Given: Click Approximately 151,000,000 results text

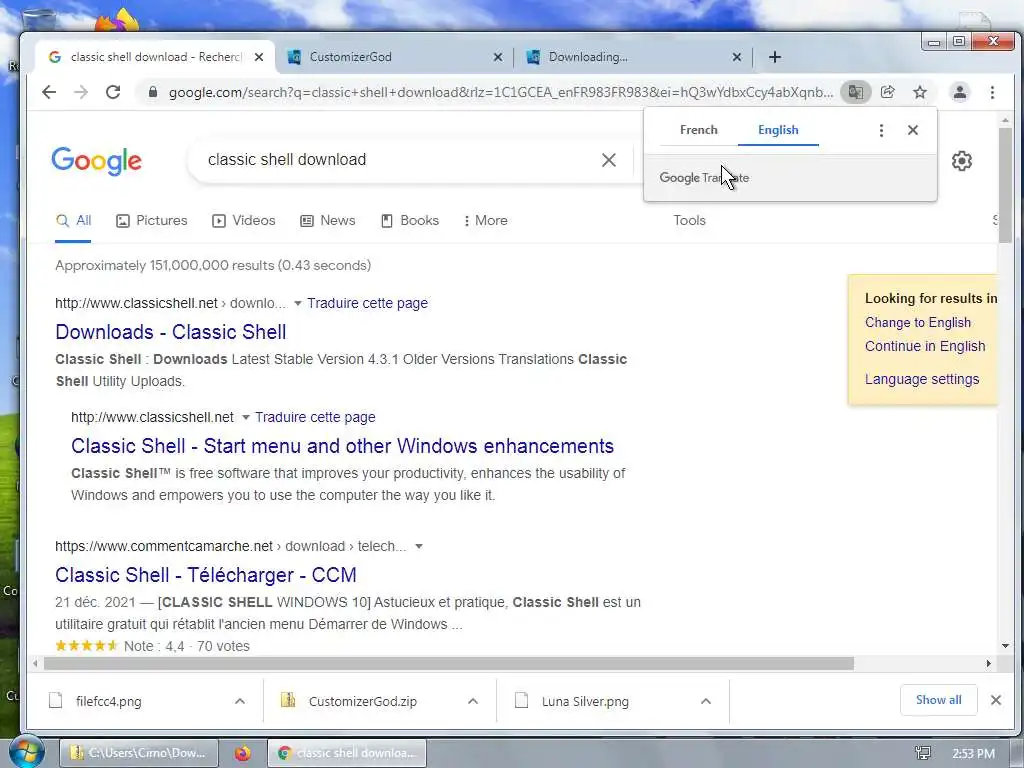Looking at the screenshot, I should click(x=213, y=266).
